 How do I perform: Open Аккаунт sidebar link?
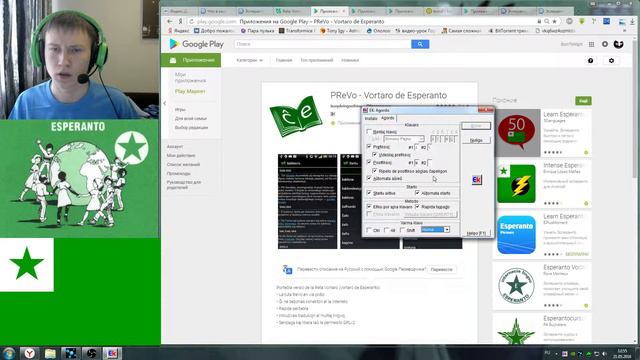[175, 146]
